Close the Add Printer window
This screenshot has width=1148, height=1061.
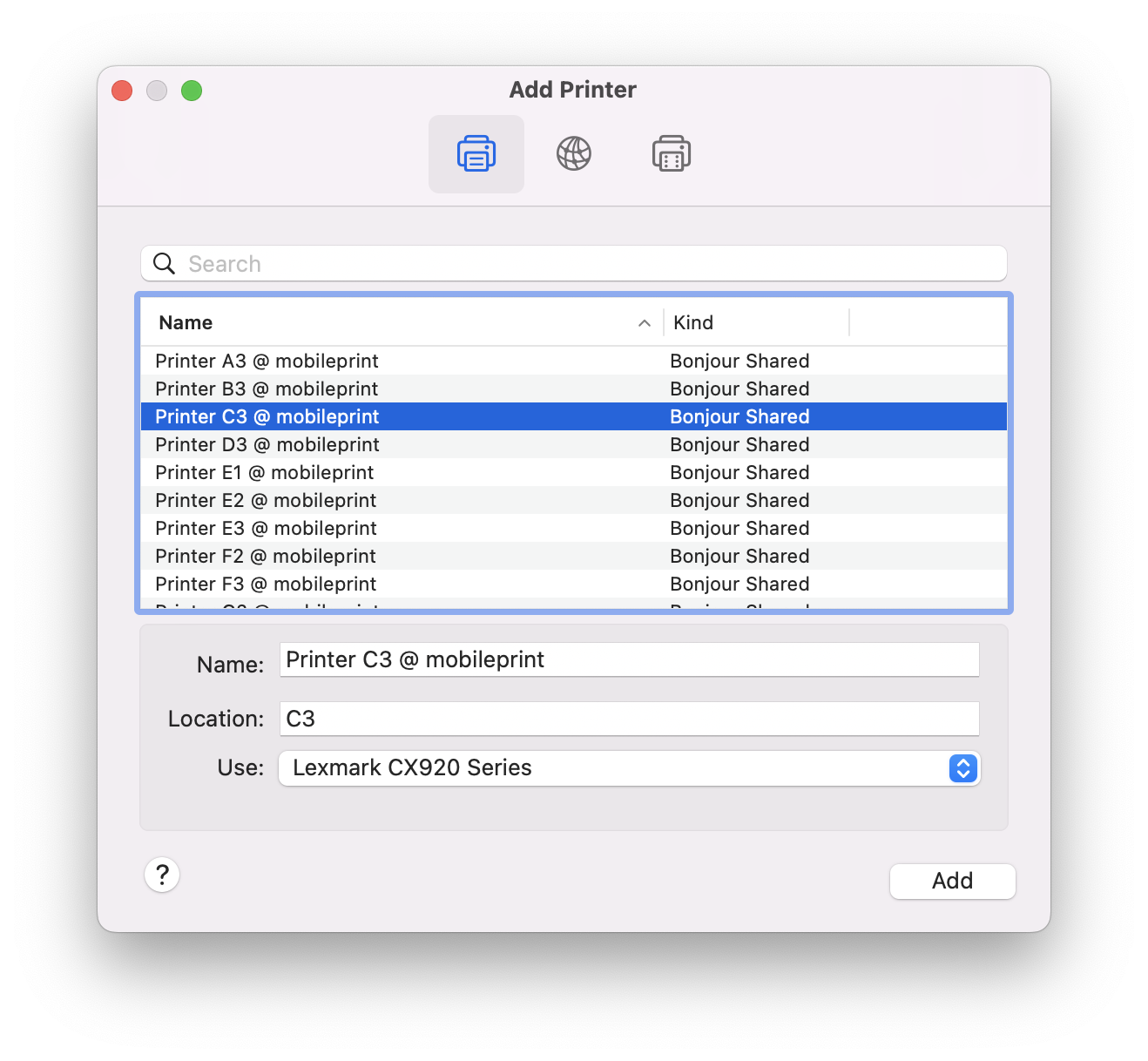pyautogui.click(x=122, y=91)
